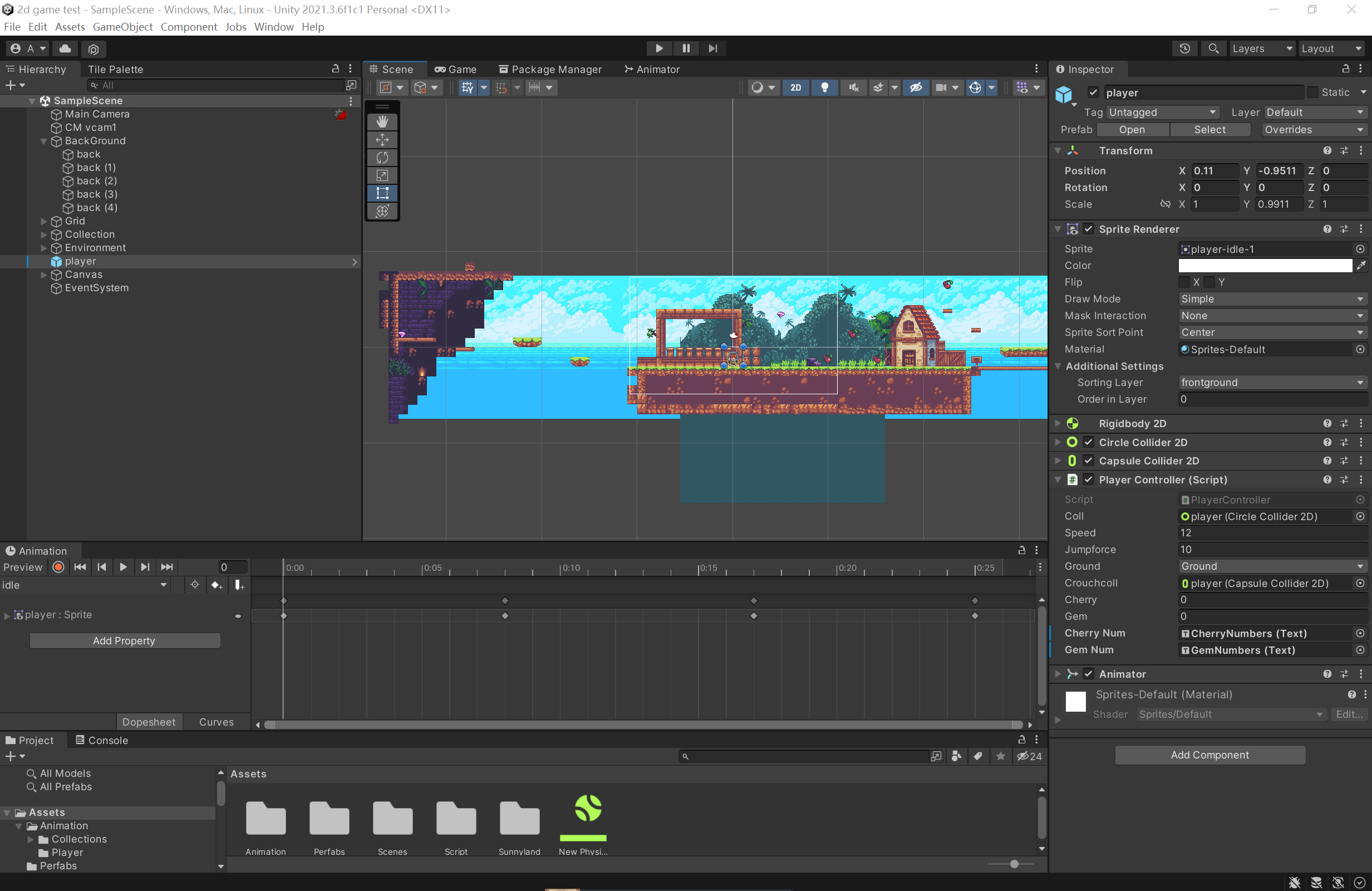Select the Rotate tool in the scene
The height and width of the screenshot is (891, 1372).
(382, 158)
